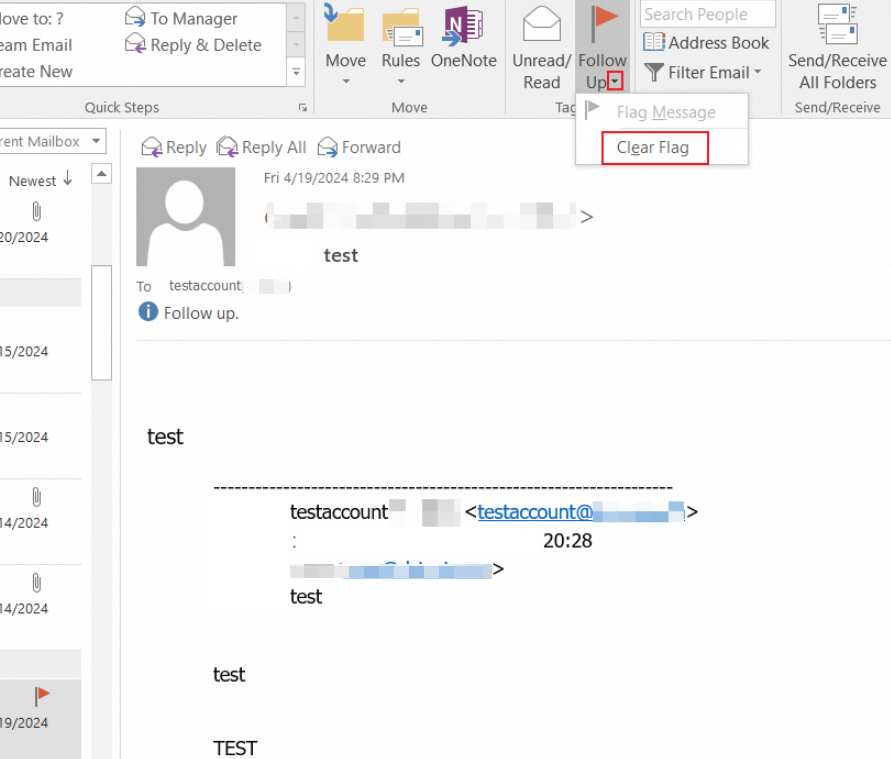Click in the Search People field

707,14
